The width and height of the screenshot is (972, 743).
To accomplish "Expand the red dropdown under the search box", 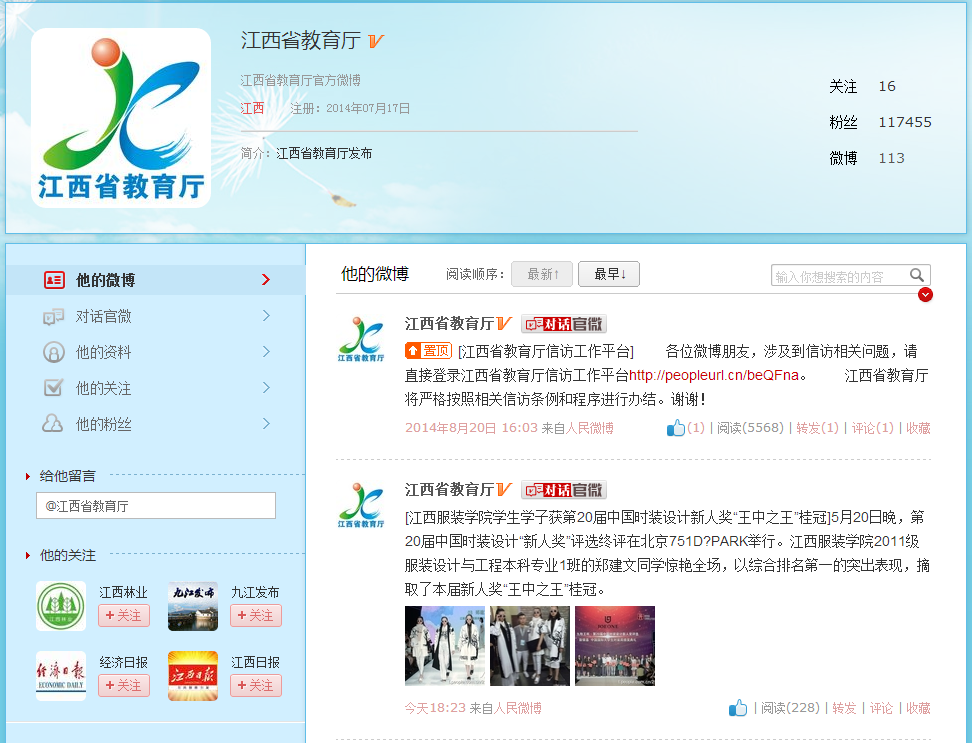I will click(925, 295).
